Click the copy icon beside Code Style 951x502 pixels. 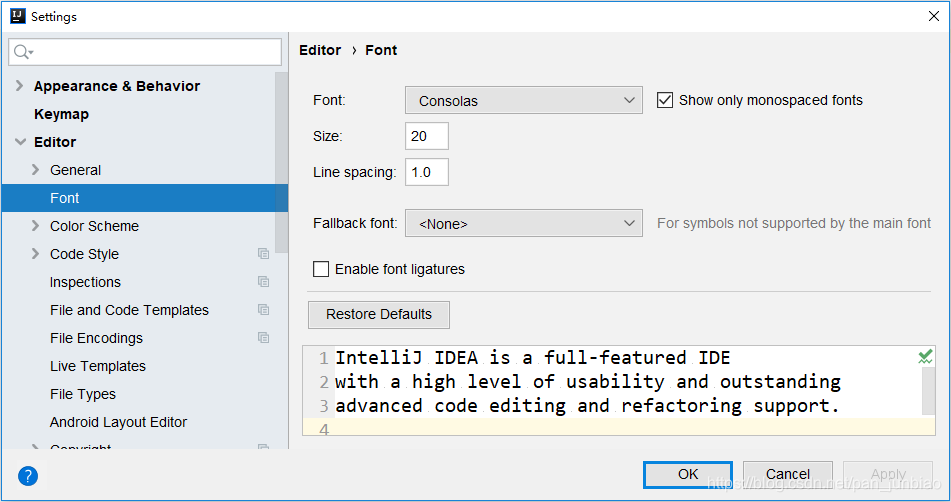click(263, 253)
